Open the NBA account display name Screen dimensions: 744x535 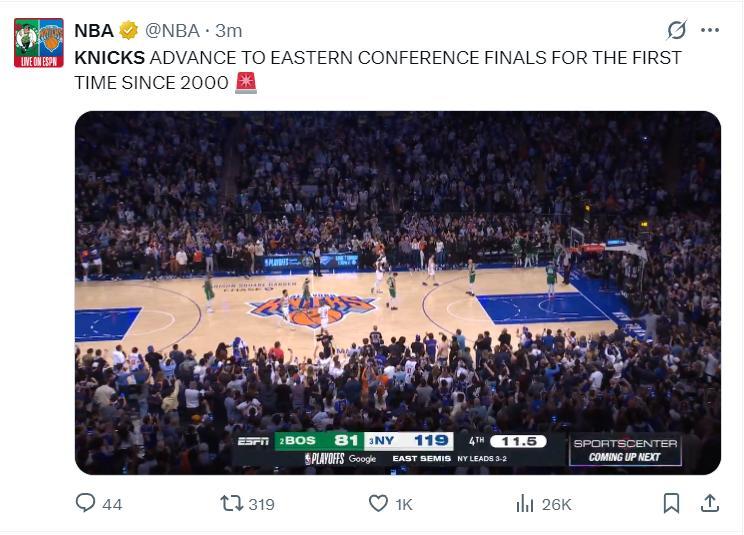94,30
